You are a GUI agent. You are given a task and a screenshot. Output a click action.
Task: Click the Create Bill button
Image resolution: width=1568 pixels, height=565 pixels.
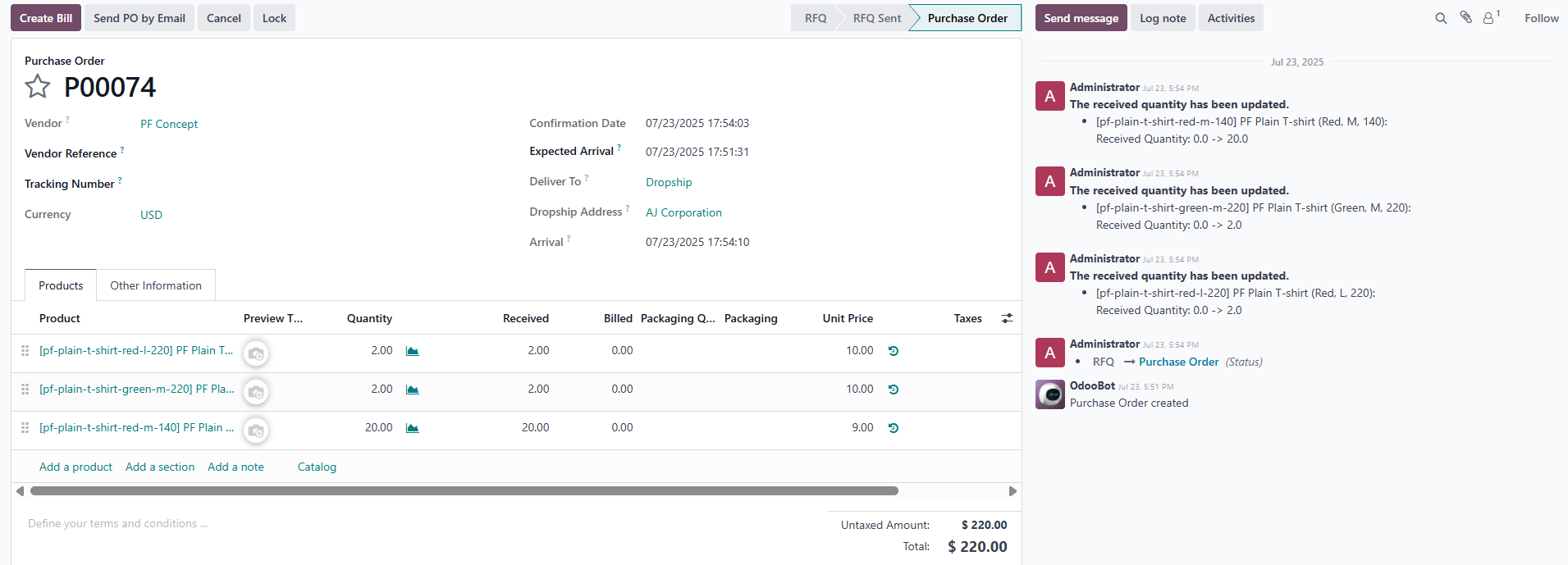tap(46, 18)
